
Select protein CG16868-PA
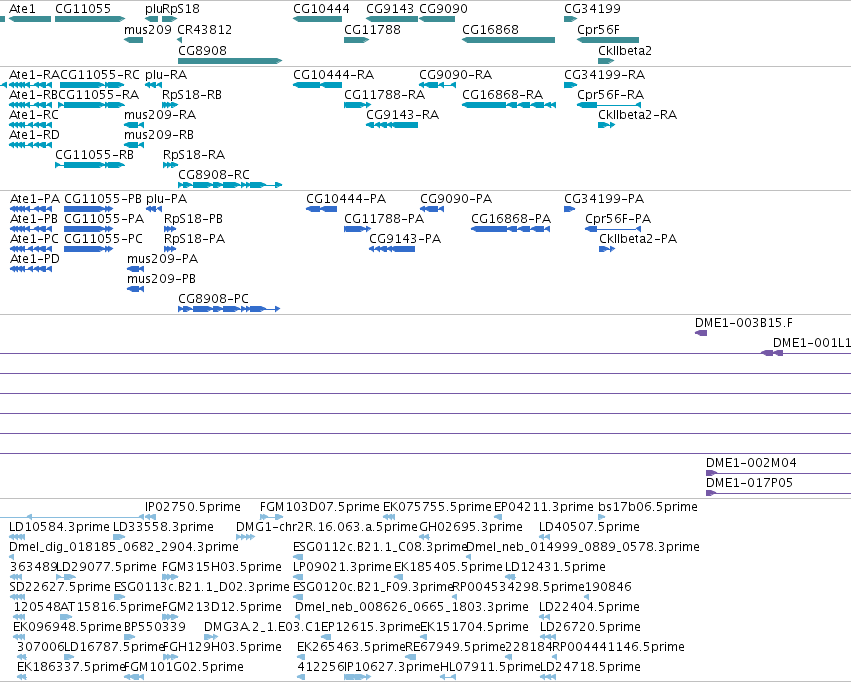click(x=511, y=229)
